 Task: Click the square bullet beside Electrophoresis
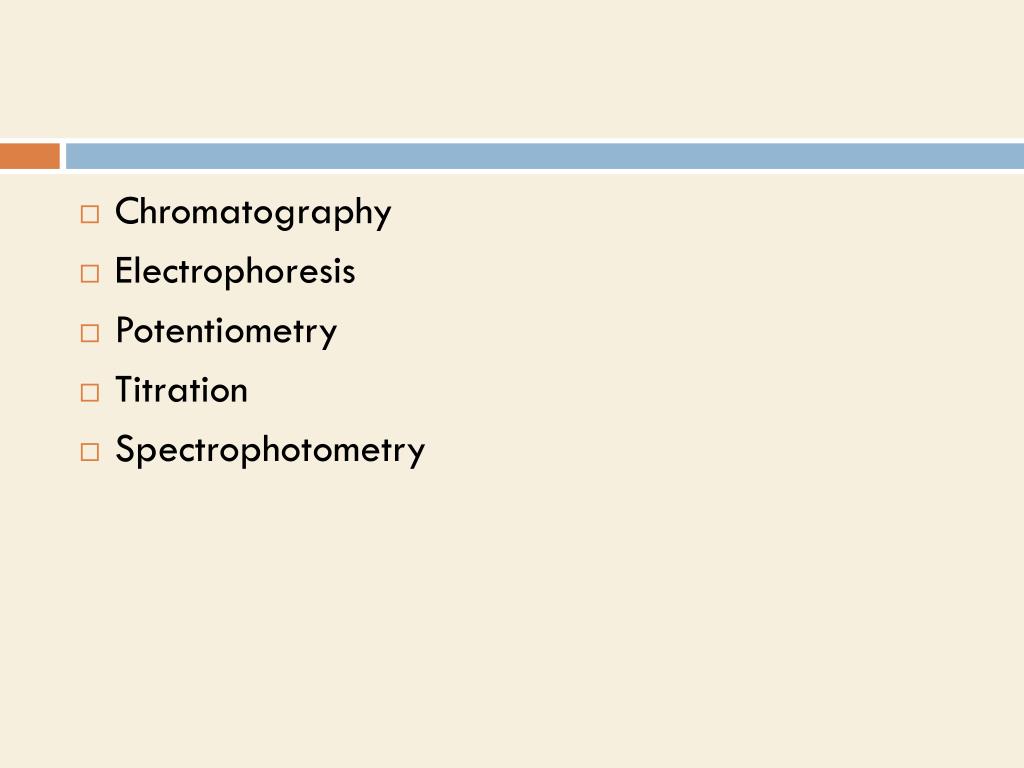pyautogui.click(x=89, y=274)
